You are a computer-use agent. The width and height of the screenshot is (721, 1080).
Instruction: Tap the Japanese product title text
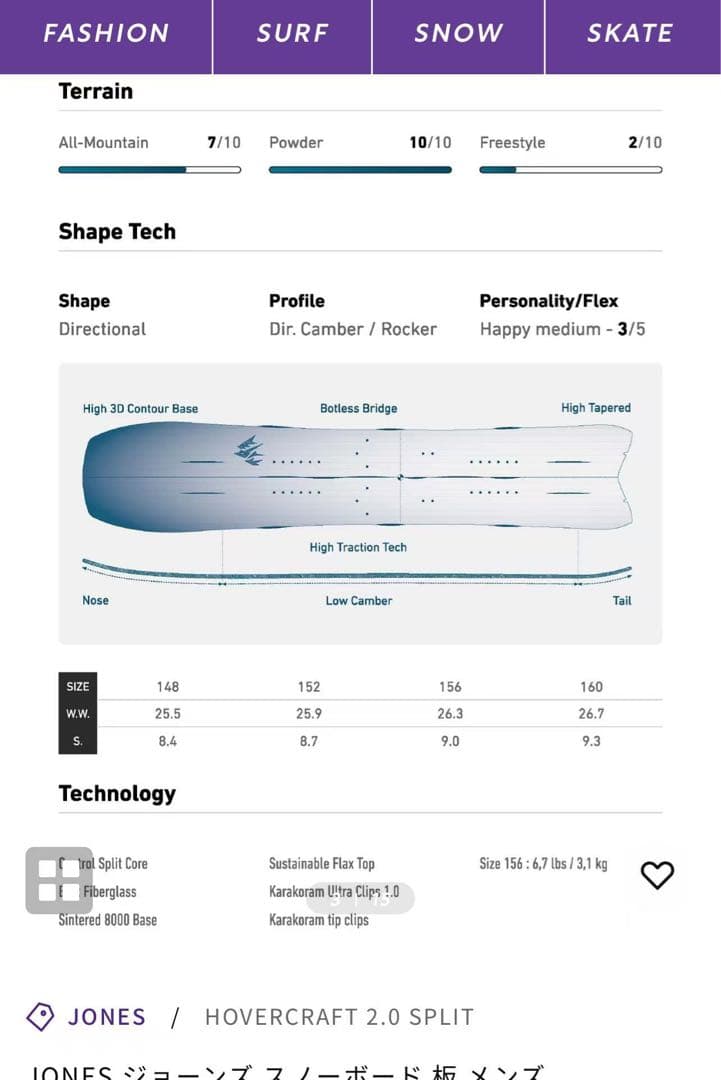click(x=286, y=1071)
